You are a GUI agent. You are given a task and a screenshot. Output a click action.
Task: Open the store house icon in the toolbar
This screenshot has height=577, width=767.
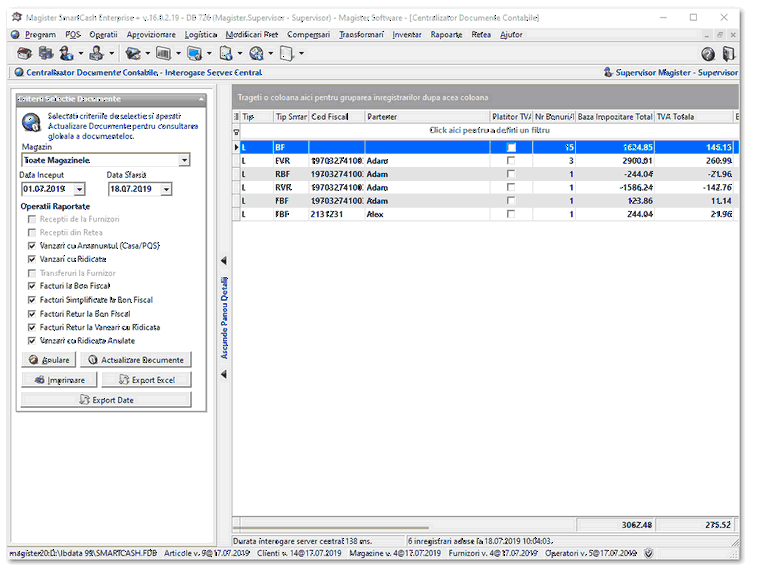click(x=24, y=53)
